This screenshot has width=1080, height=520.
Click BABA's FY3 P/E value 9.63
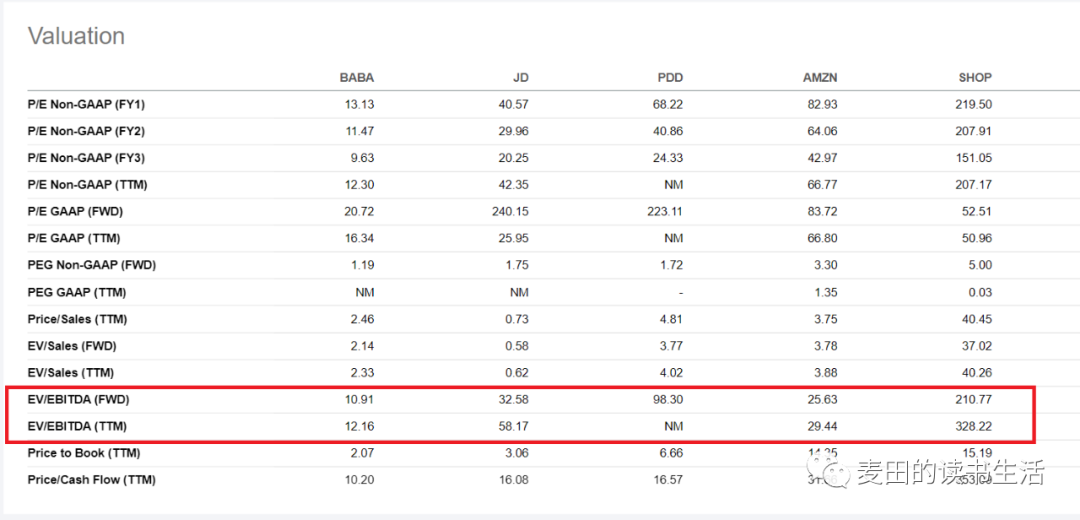coord(362,158)
